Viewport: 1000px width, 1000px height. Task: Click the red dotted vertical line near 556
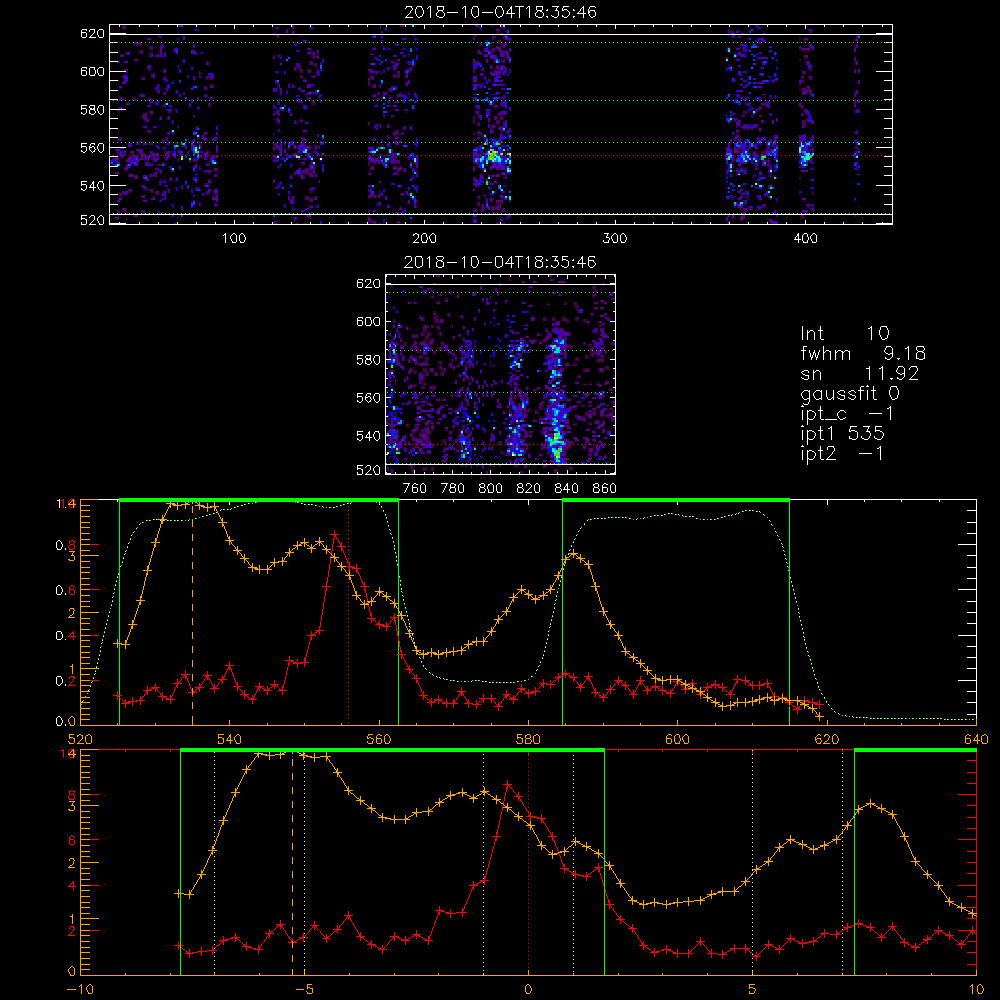pyautogui.click(x=348, y=612)
